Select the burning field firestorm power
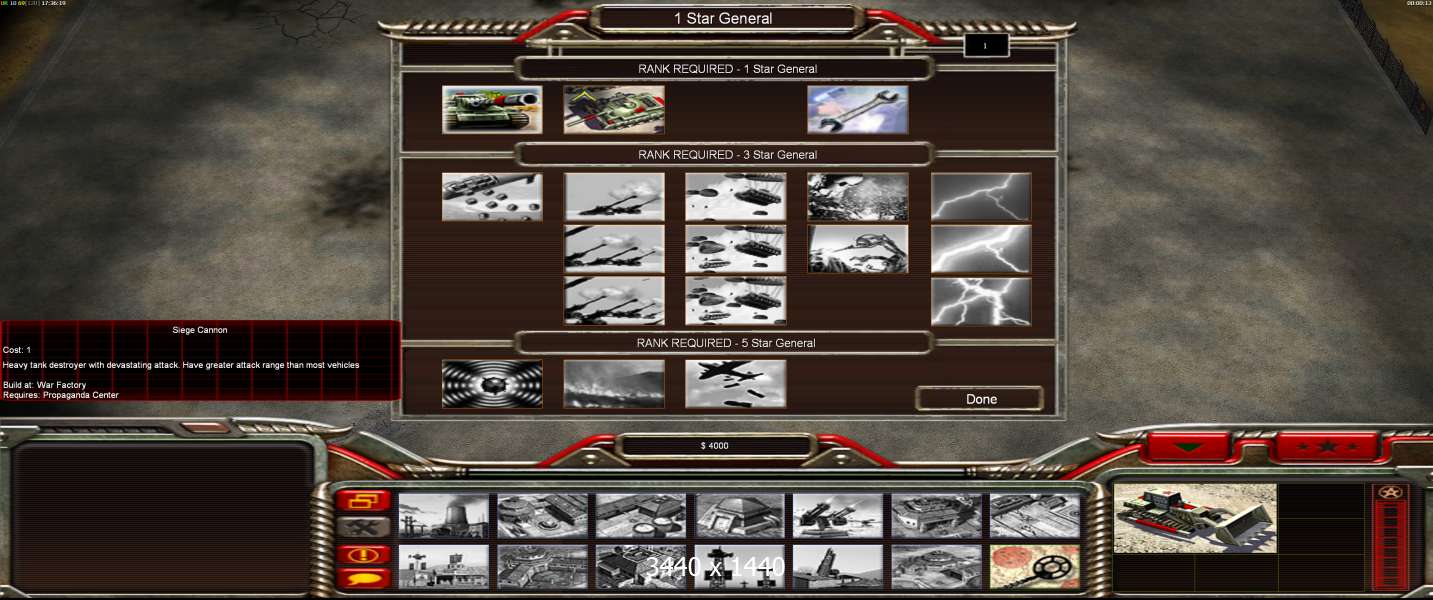This screenshot has height=600, width=1433. tap(614, 384)
